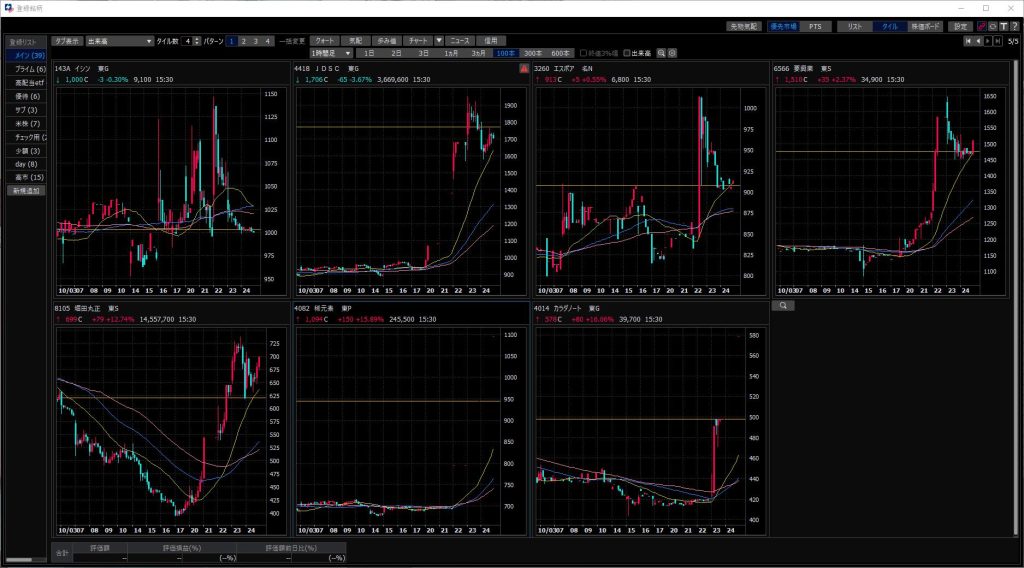Click the pink link icon in top-right toolbar
This screenshot has height=568, width=1024.
pos(981,26)
